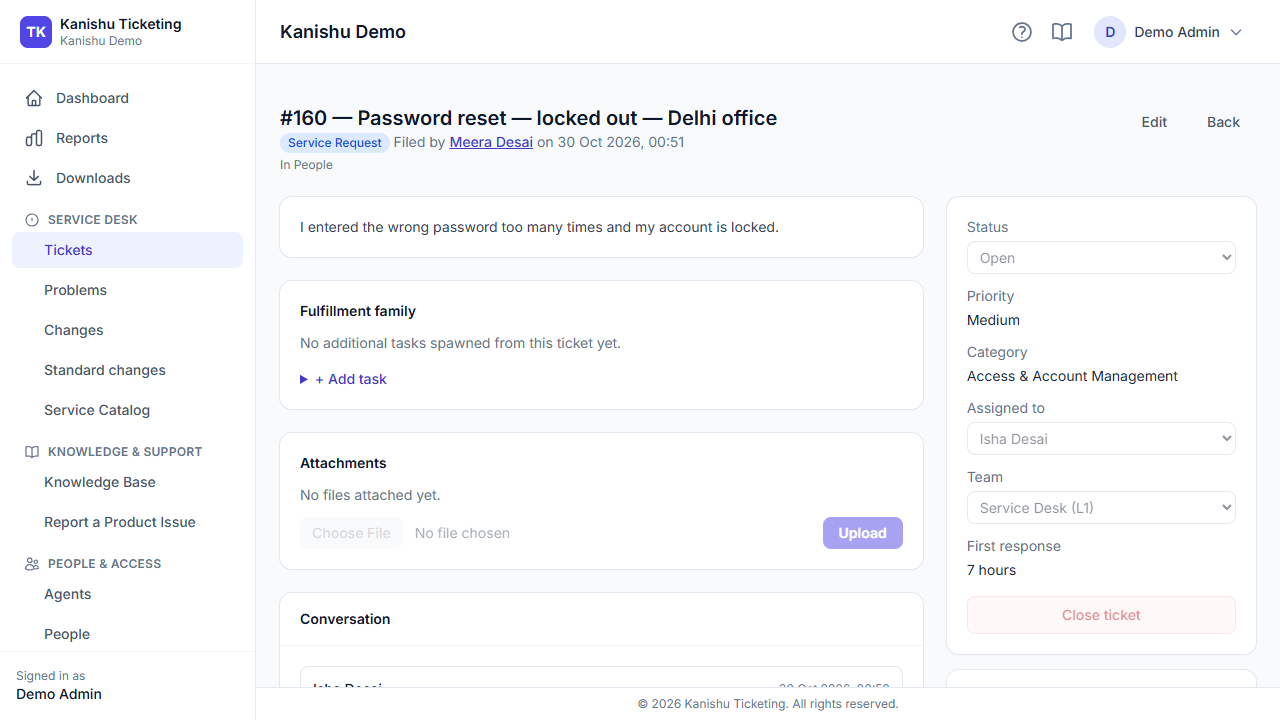Click the Service Desk section icon
Screen dimensions: 1280x720
click(32, 220)
